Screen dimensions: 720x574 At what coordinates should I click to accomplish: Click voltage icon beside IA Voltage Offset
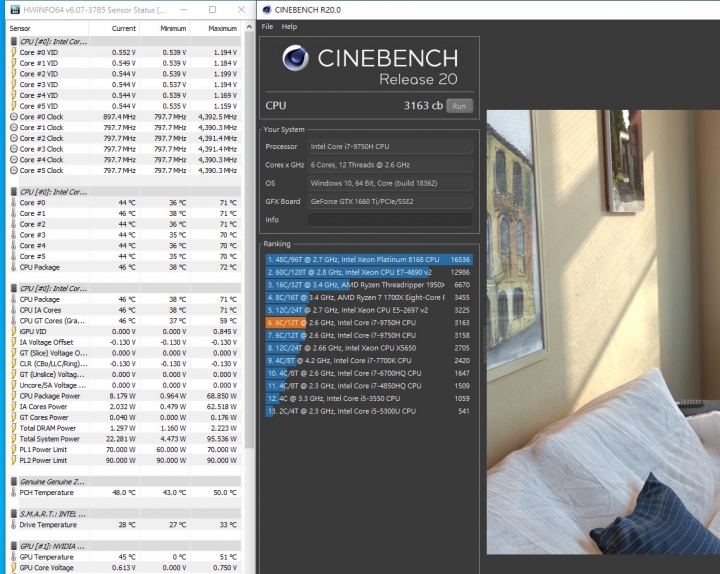(x=14, y=342)
